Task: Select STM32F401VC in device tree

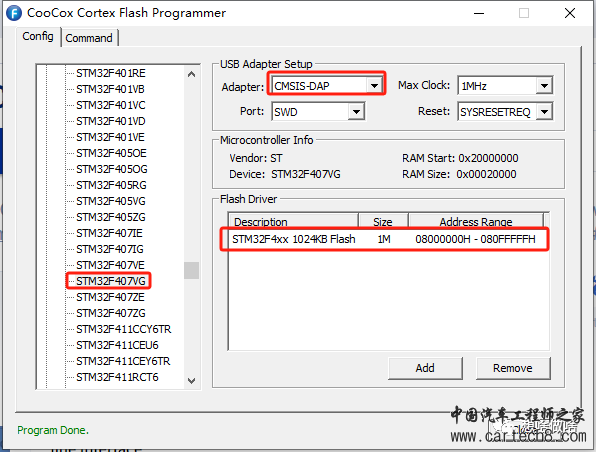Action: click(111, 105)
